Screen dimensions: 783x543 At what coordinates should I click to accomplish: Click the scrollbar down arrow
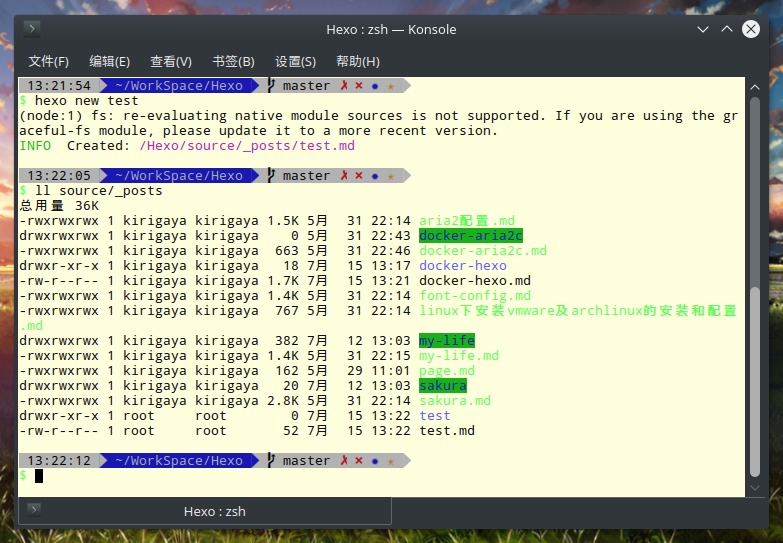[755, 488]
